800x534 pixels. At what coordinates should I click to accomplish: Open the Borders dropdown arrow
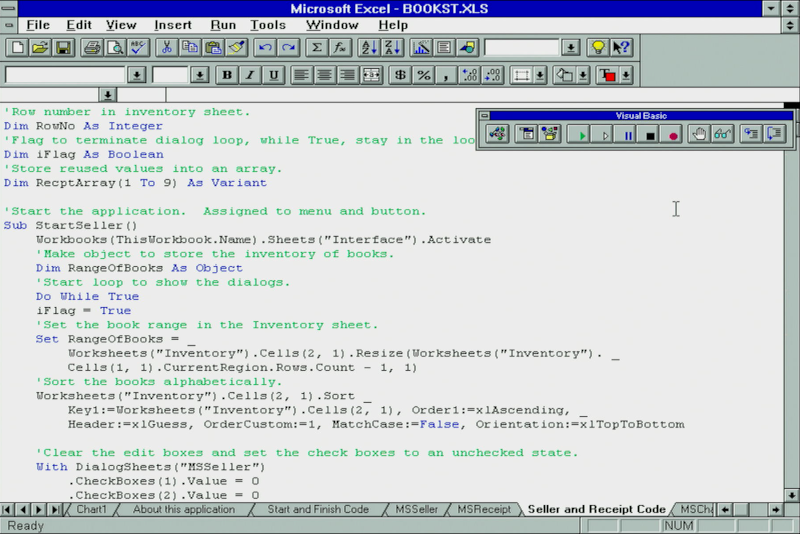(x=540, y=75)
